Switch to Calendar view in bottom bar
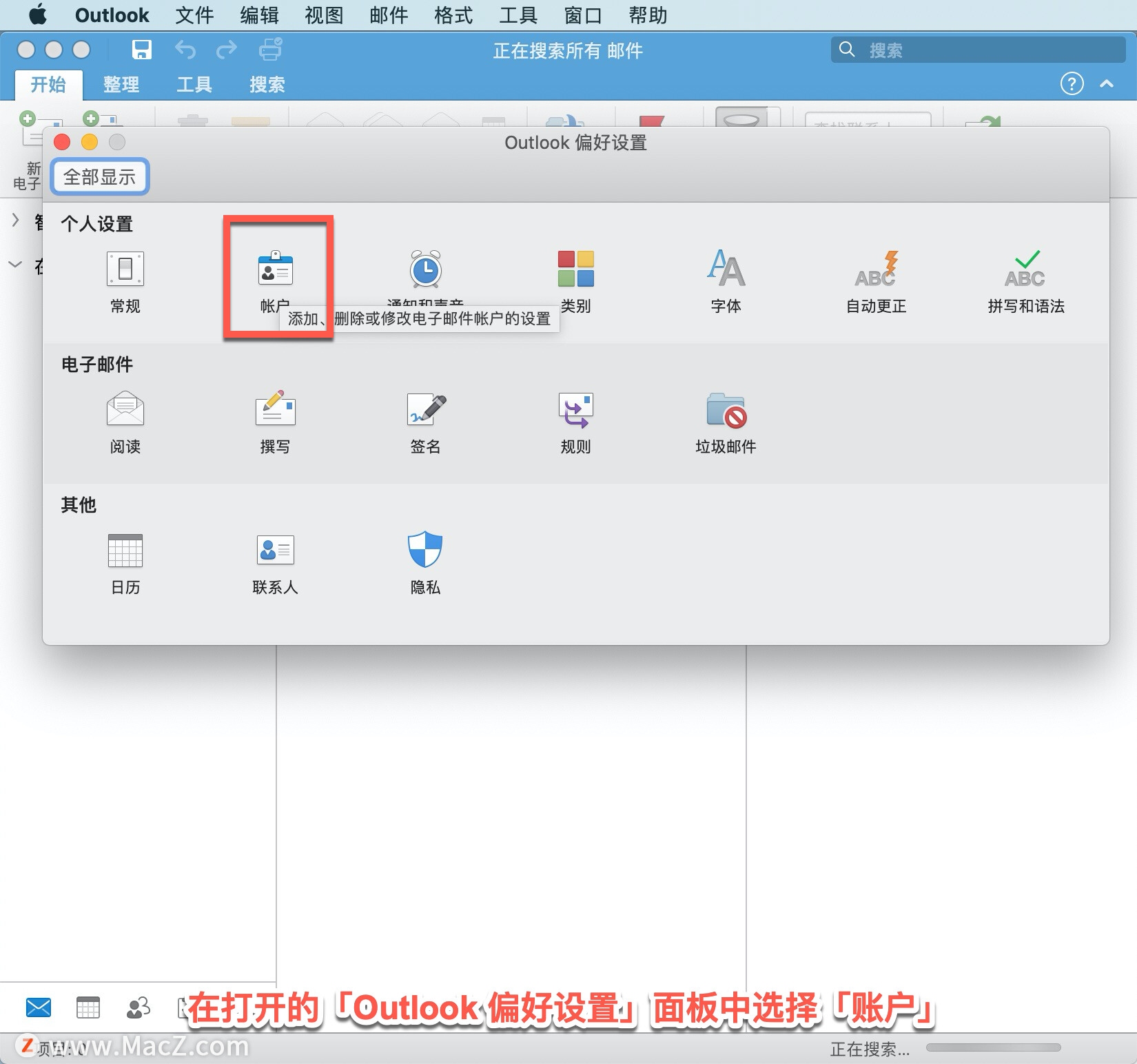Viewport: 1137px width, 1064px height. click(x=88, y=1007)
